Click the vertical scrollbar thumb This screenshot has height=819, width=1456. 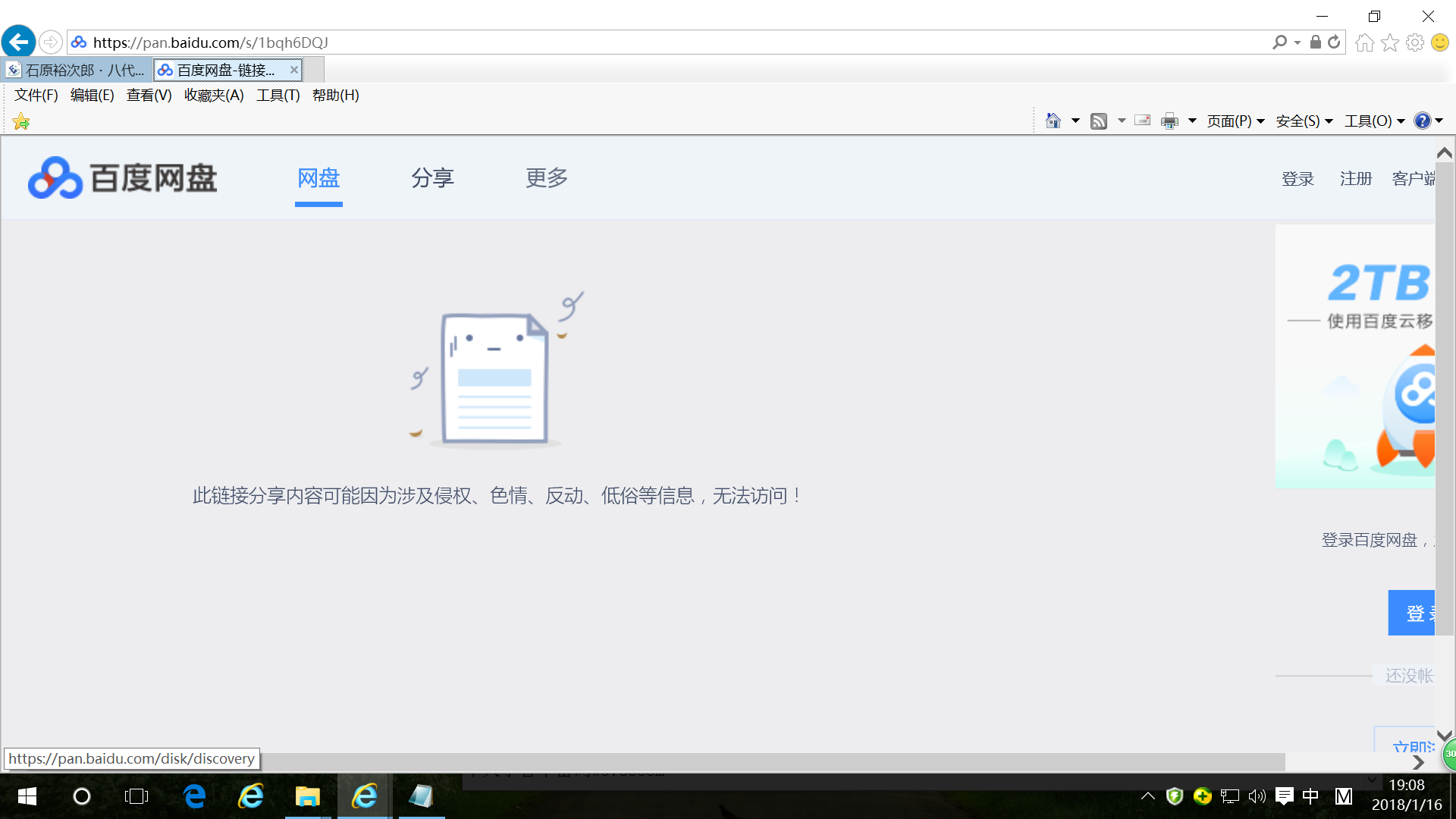pyautogui.click(x=1445, y=398)
